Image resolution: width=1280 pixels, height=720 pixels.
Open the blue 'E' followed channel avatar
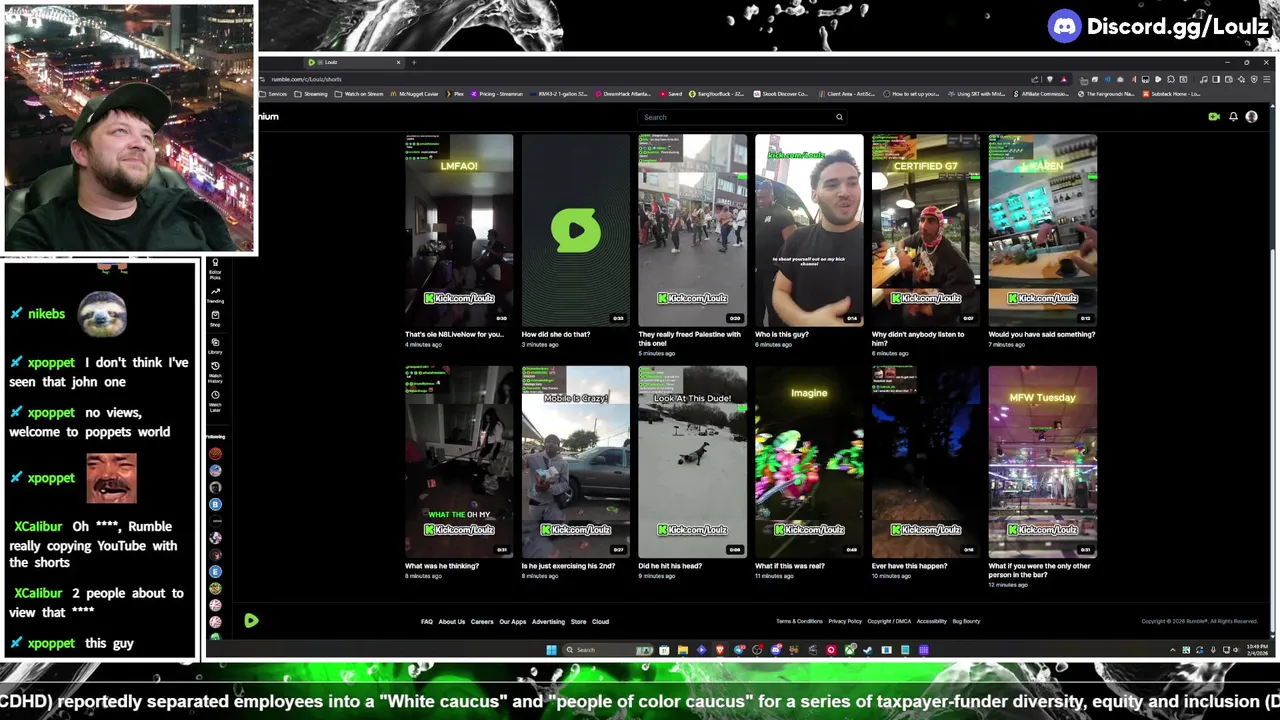pos(215,572)
